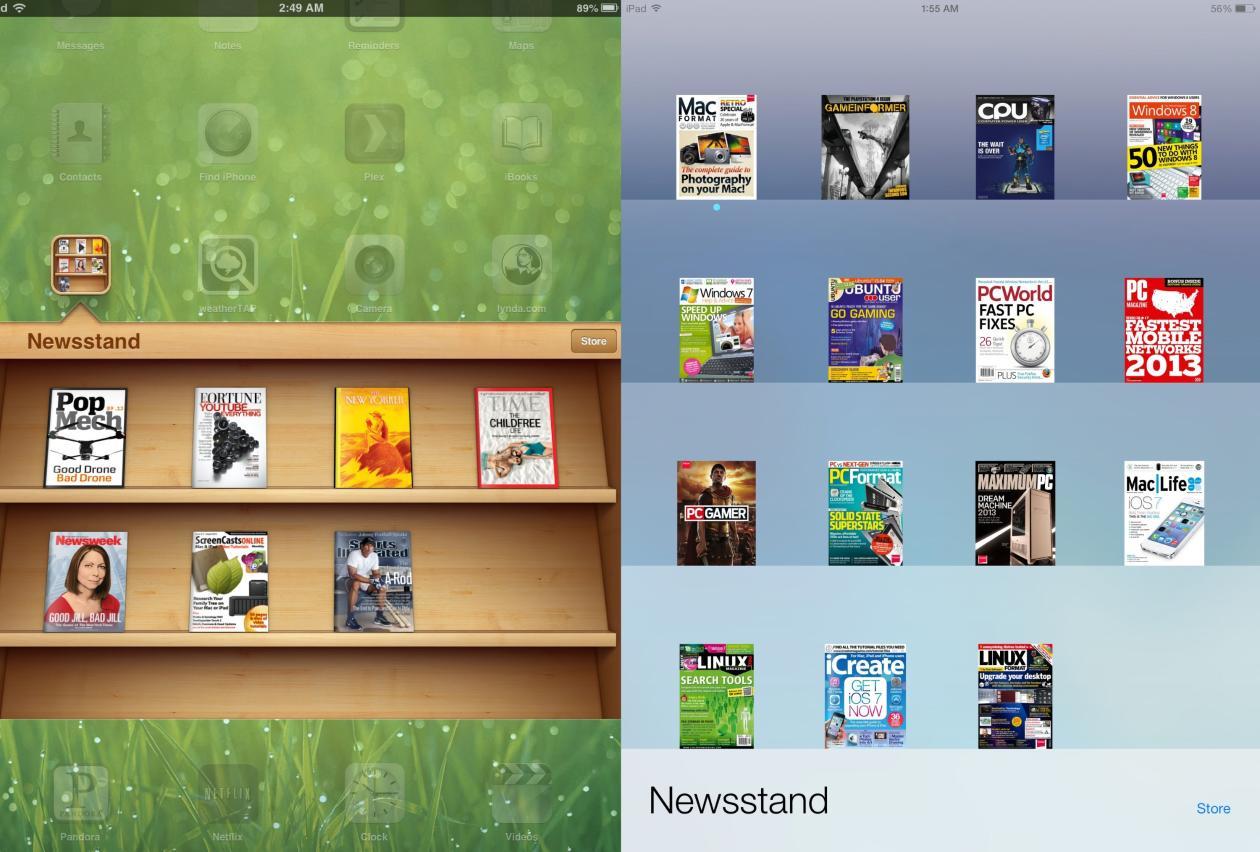Tap the dimmed Find iPhone app icon
Viewport: 1260px width, 852px height.
228,133
